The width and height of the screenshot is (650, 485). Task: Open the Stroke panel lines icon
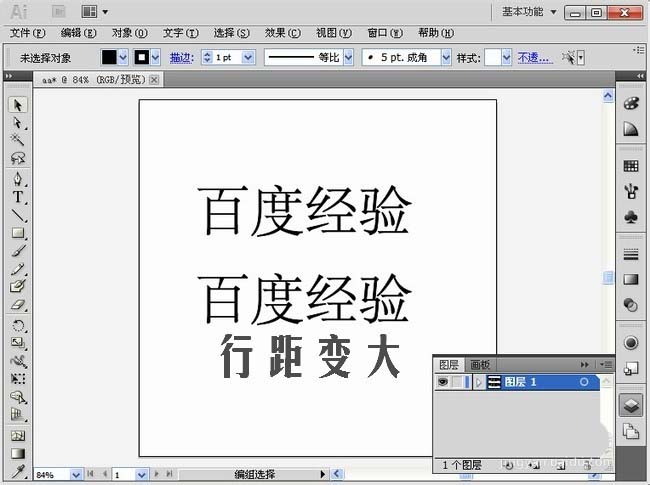[x=631, y=254]
